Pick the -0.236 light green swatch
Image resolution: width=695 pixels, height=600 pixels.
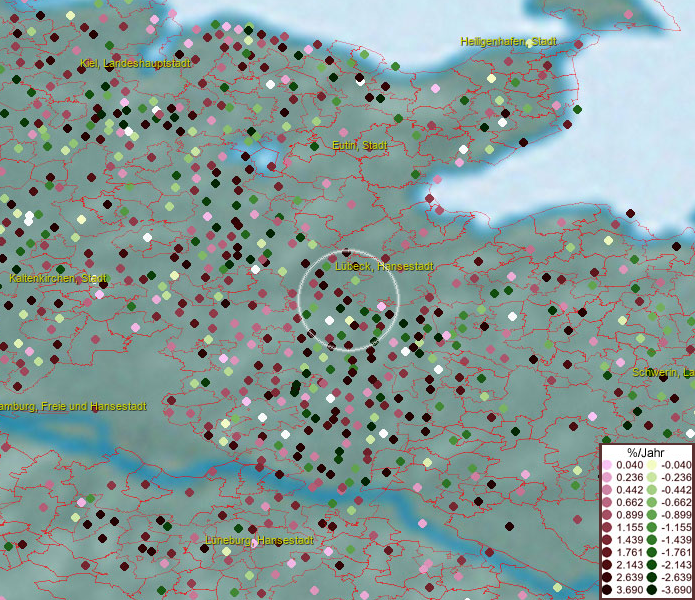coord(652,477)
